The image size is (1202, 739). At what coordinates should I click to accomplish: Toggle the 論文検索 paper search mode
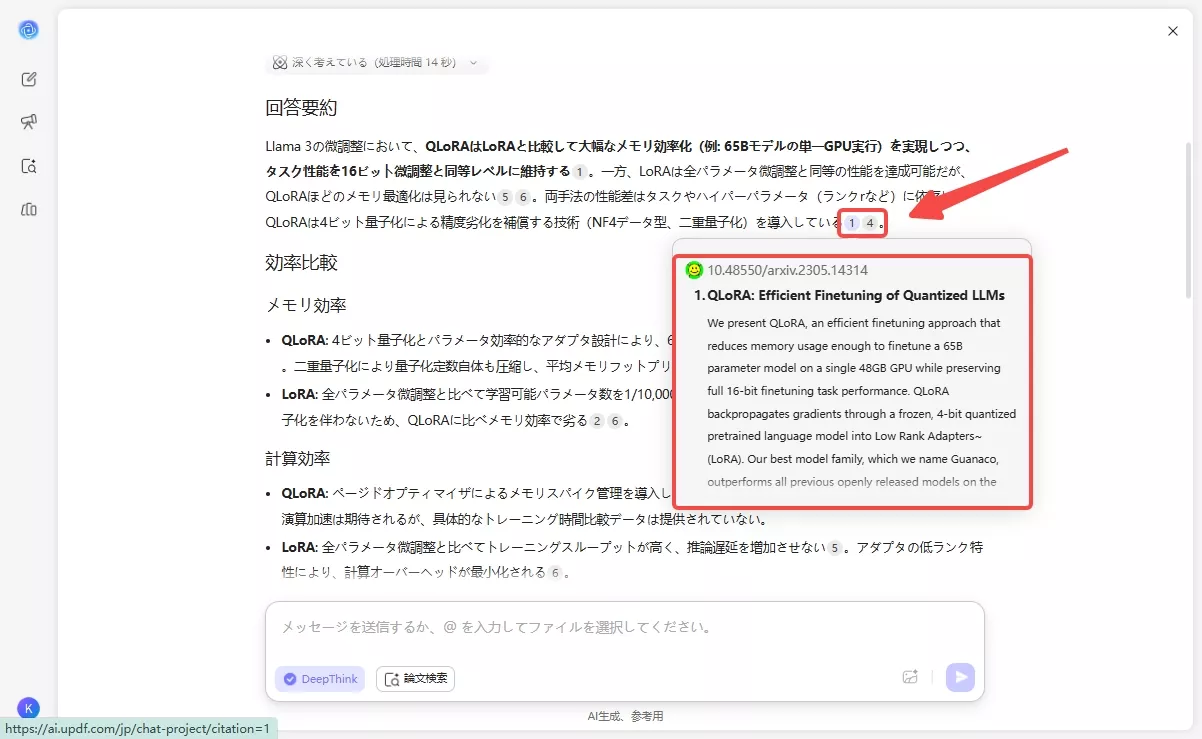tap(415, 679)
